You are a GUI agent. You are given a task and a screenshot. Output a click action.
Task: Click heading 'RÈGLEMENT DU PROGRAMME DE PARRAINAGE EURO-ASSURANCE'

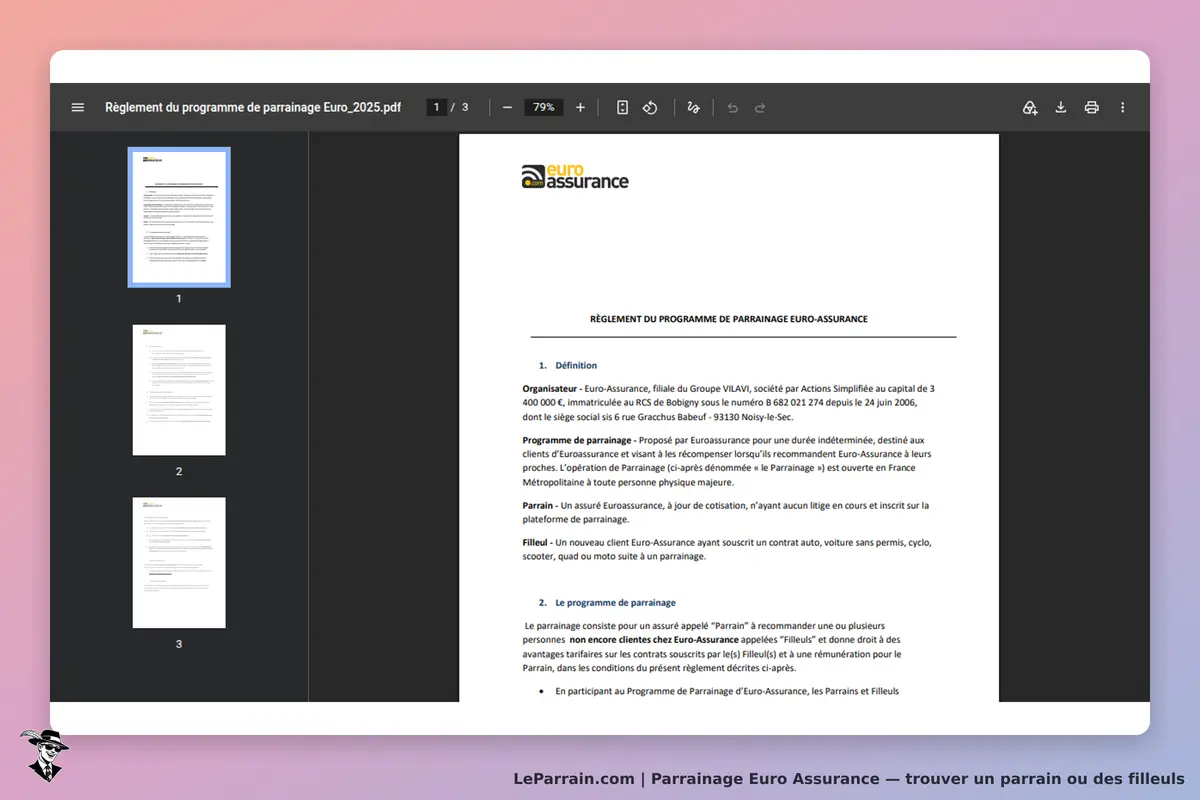point(729,319)
